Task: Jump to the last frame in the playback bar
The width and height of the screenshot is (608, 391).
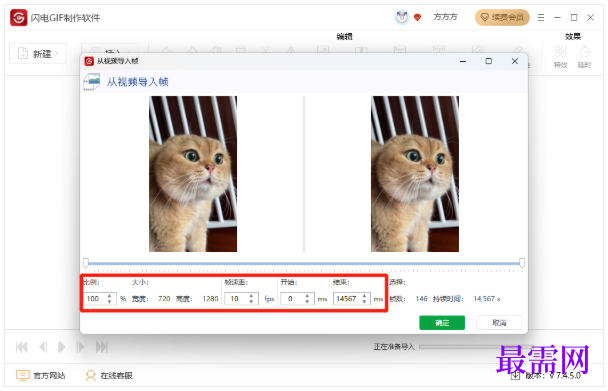Action: (102, 347)
